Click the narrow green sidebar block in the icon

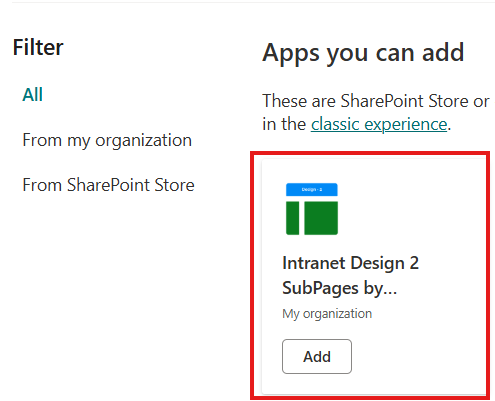point(292,218)
